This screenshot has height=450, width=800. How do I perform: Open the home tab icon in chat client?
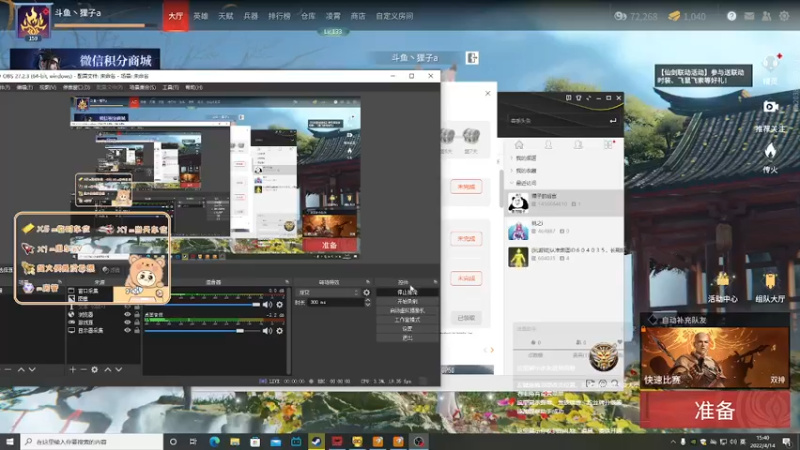(519, 145)
